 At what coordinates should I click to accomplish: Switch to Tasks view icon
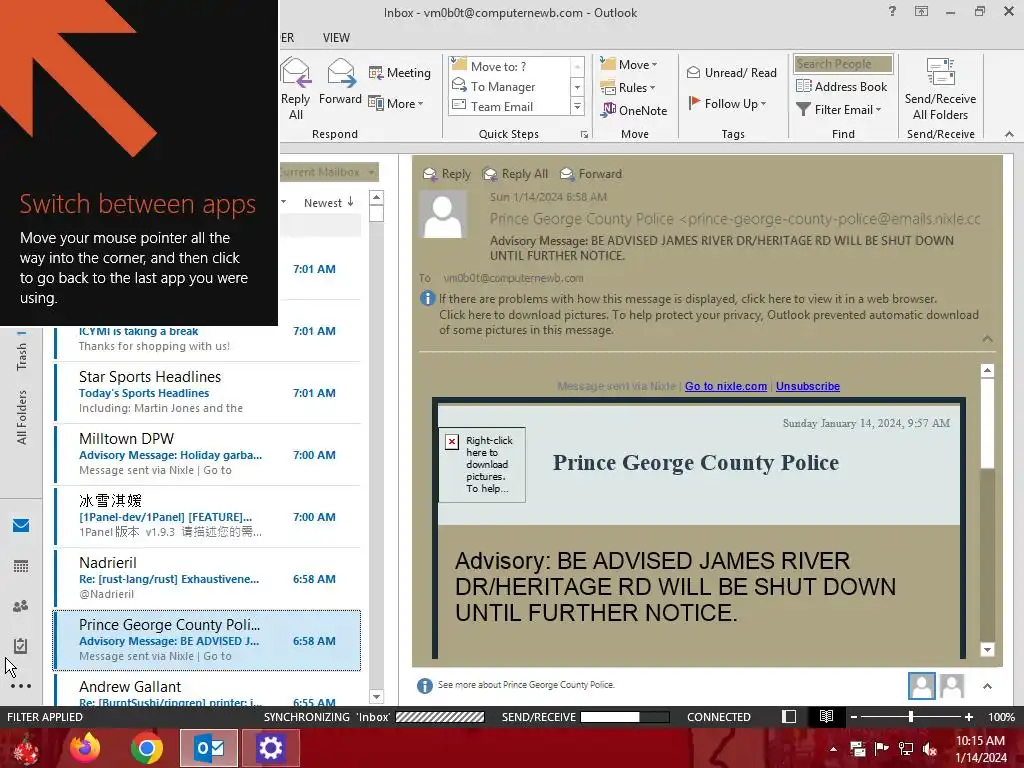(21, 646)
